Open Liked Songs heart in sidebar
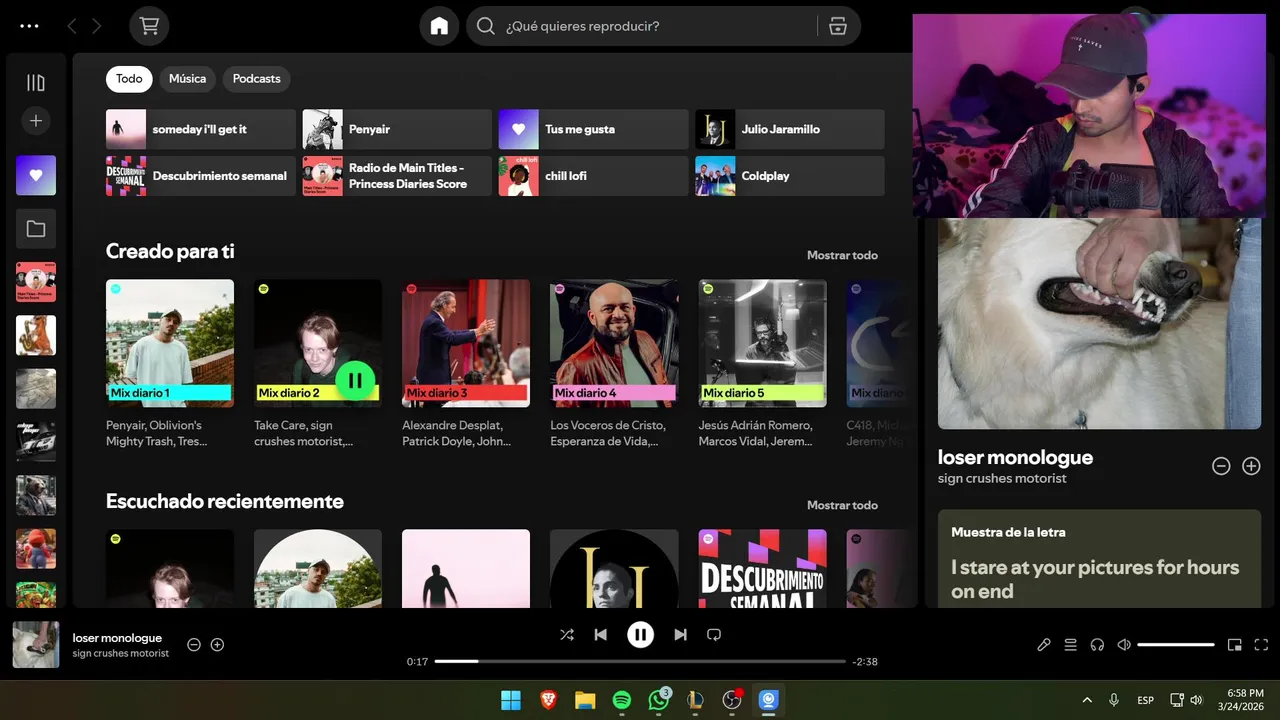The height and width of the screenshot is (720, 1280). (x=36, y=175)
